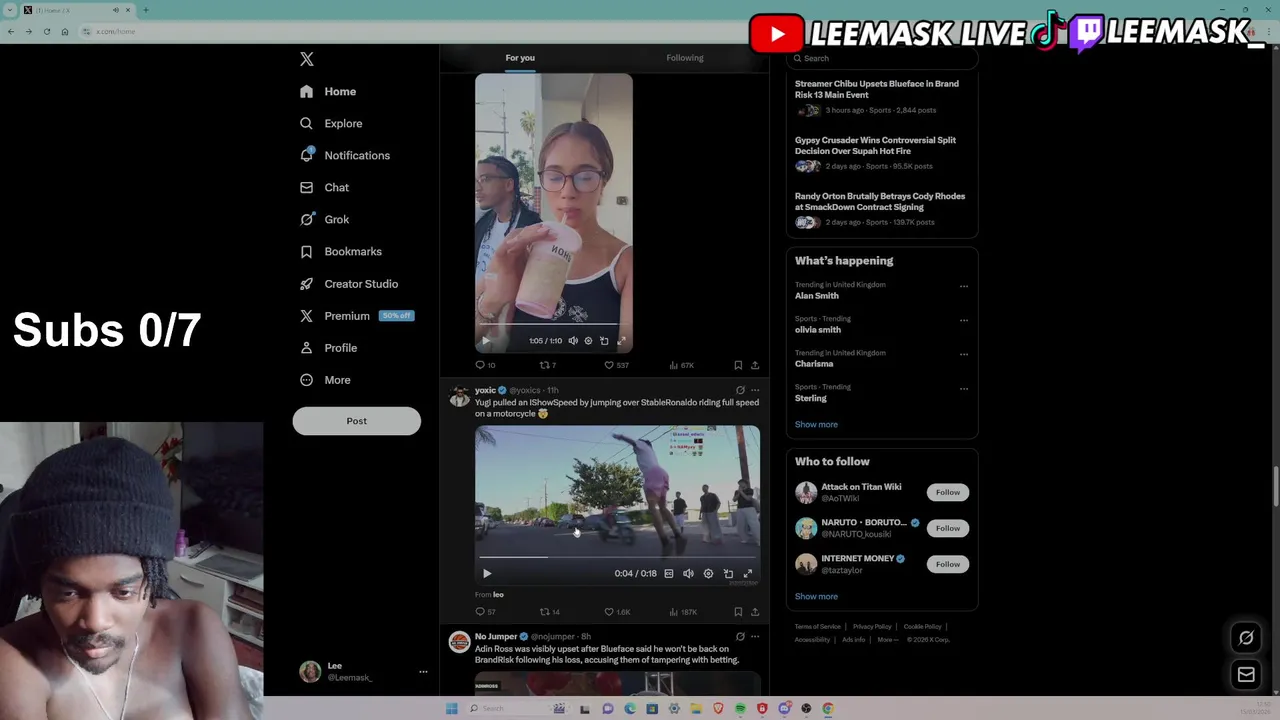The height and width of the screenshot is (720, 1280).
Task: Reply to the yoxic post with 57 replies
Action: pos(485,612)
